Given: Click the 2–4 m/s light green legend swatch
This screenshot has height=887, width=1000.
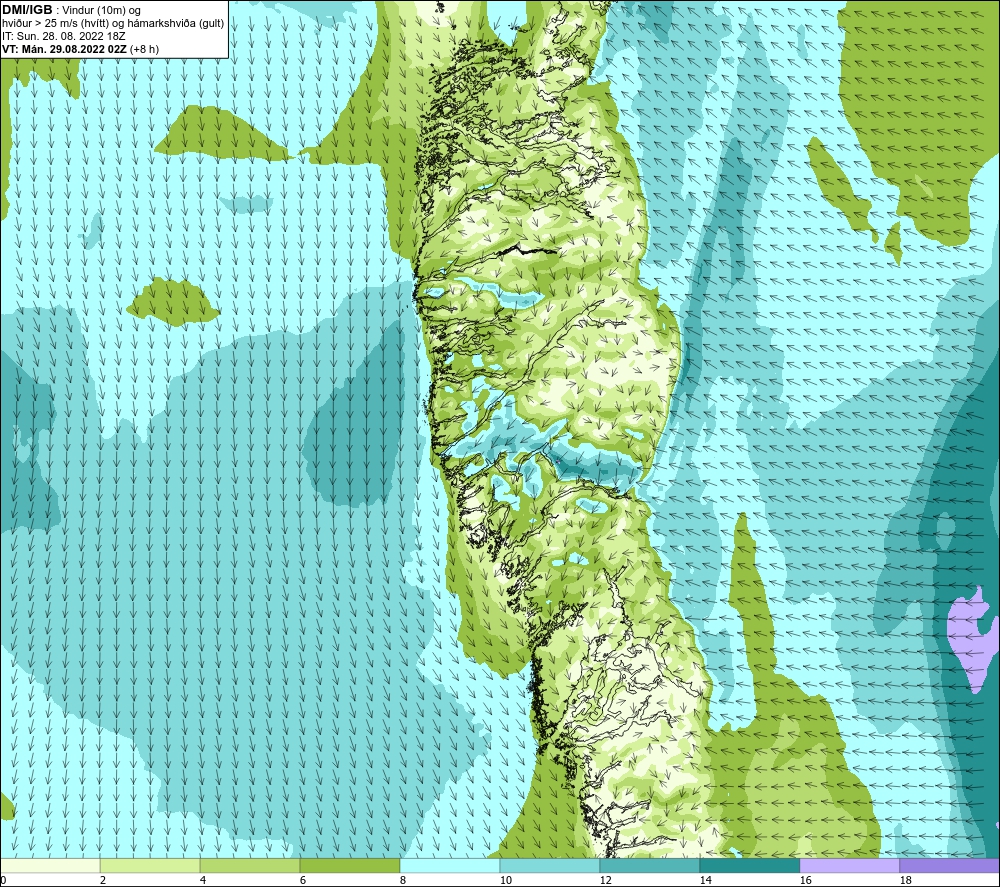Looking at the screenshot, I should coord(150,865).
